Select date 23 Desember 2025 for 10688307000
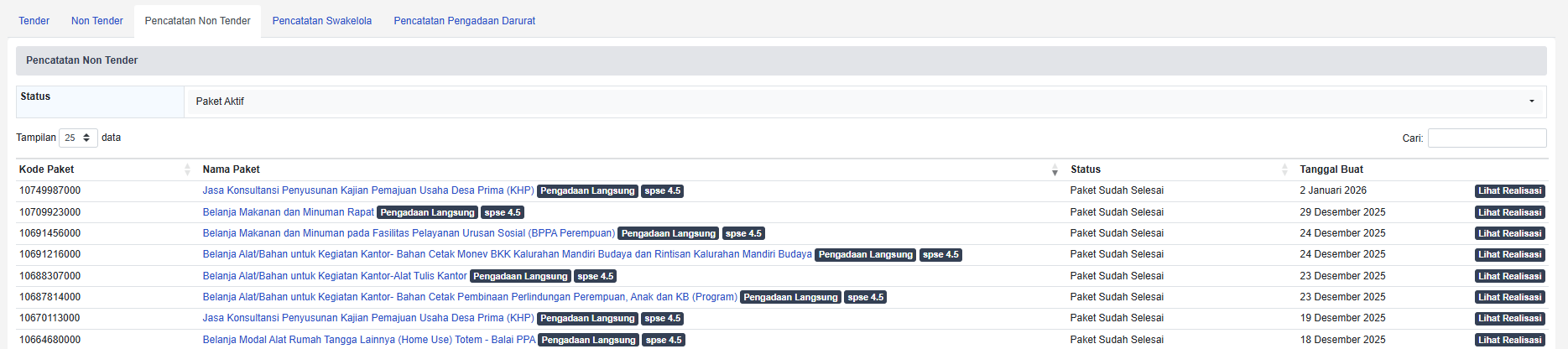 [x=1342, y=276]
